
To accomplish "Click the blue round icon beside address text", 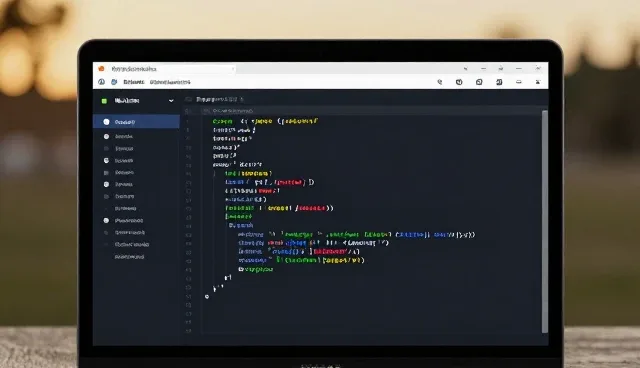I will (x=114, y=82).
